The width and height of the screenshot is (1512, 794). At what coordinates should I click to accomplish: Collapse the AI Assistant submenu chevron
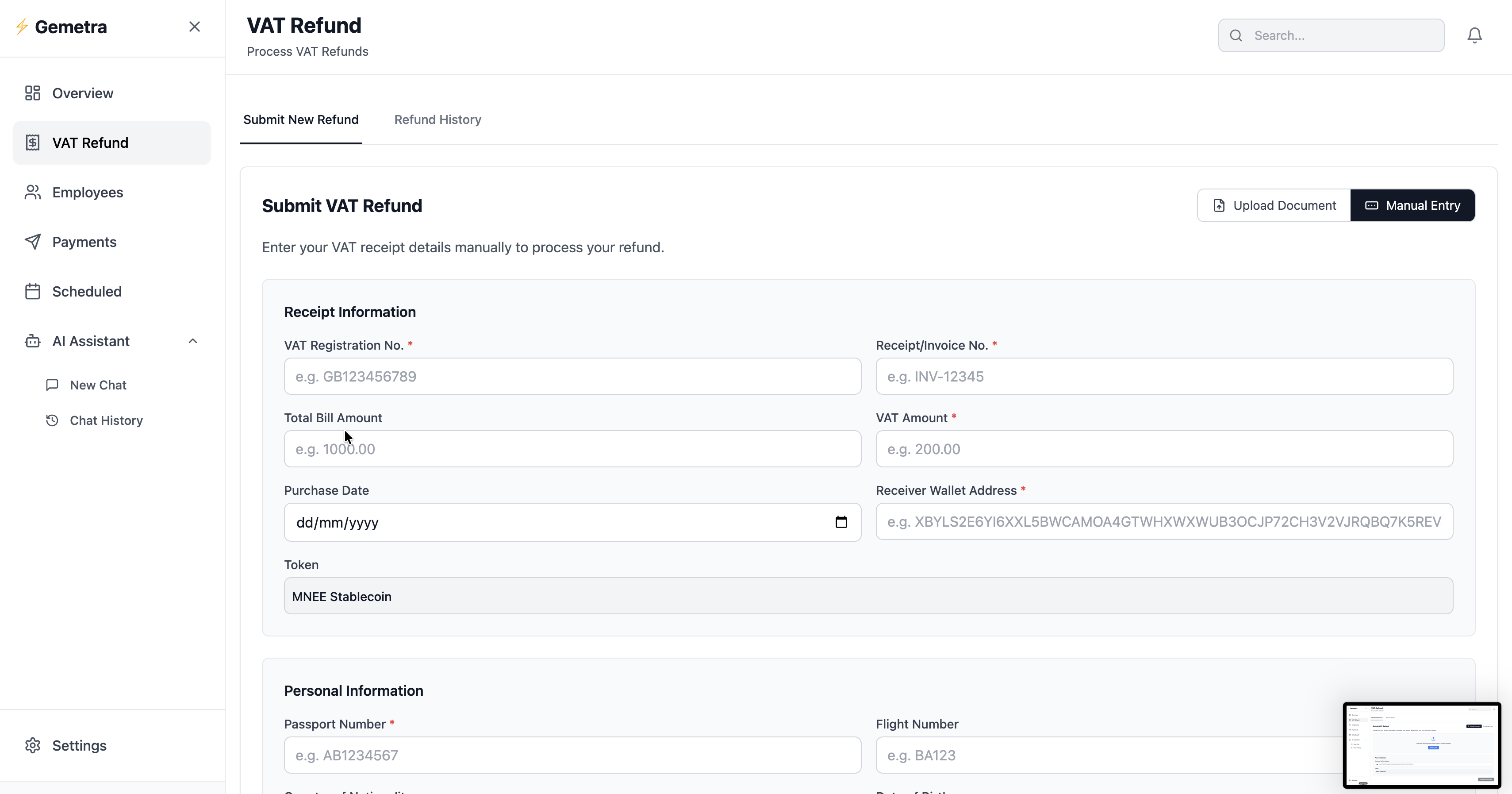coord(192,341)
